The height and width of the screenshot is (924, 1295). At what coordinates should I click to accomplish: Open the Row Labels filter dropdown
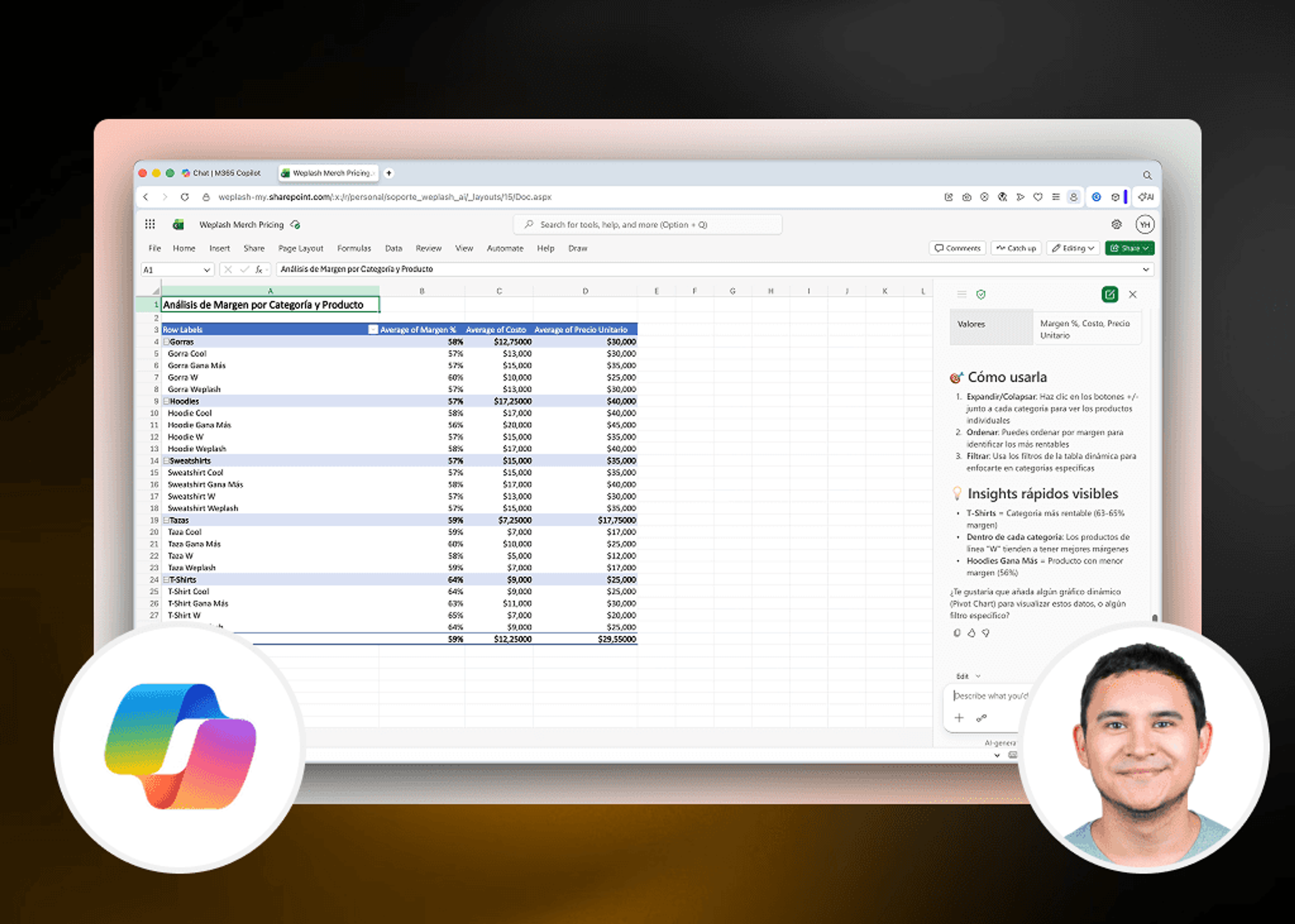pos(373,329)
